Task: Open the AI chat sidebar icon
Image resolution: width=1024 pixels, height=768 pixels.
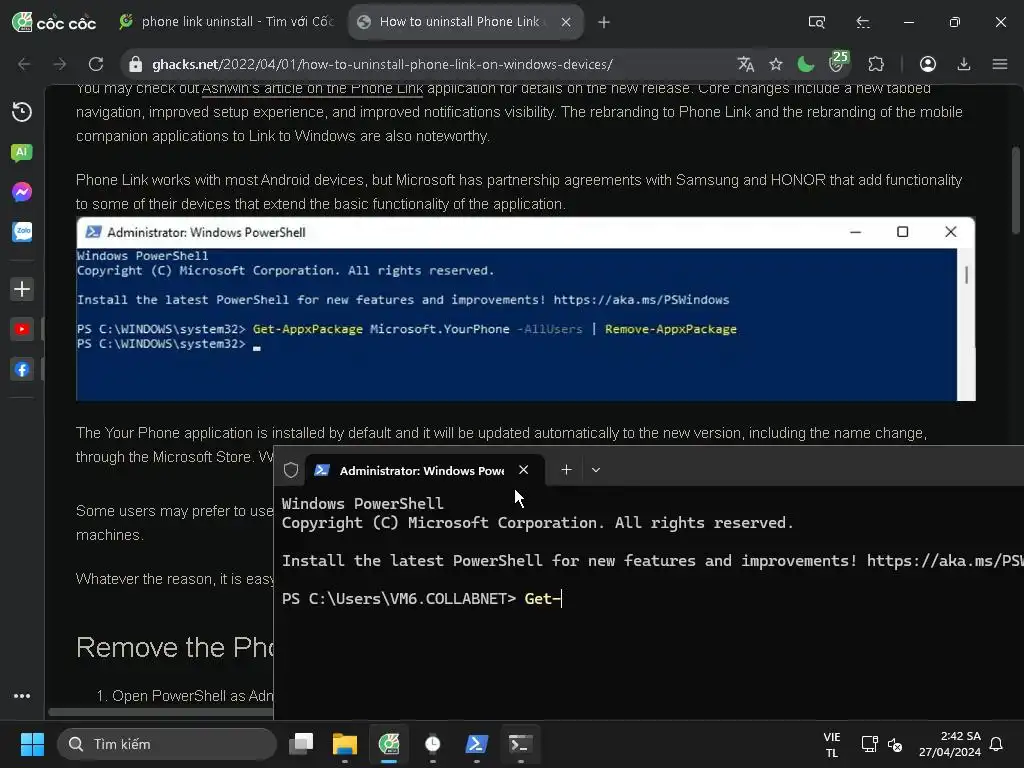Action: pos(22,153)
